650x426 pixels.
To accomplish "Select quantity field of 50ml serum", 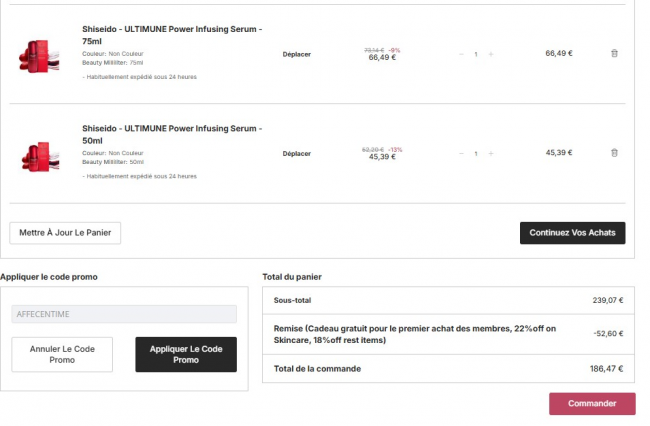I will [476, 154].
